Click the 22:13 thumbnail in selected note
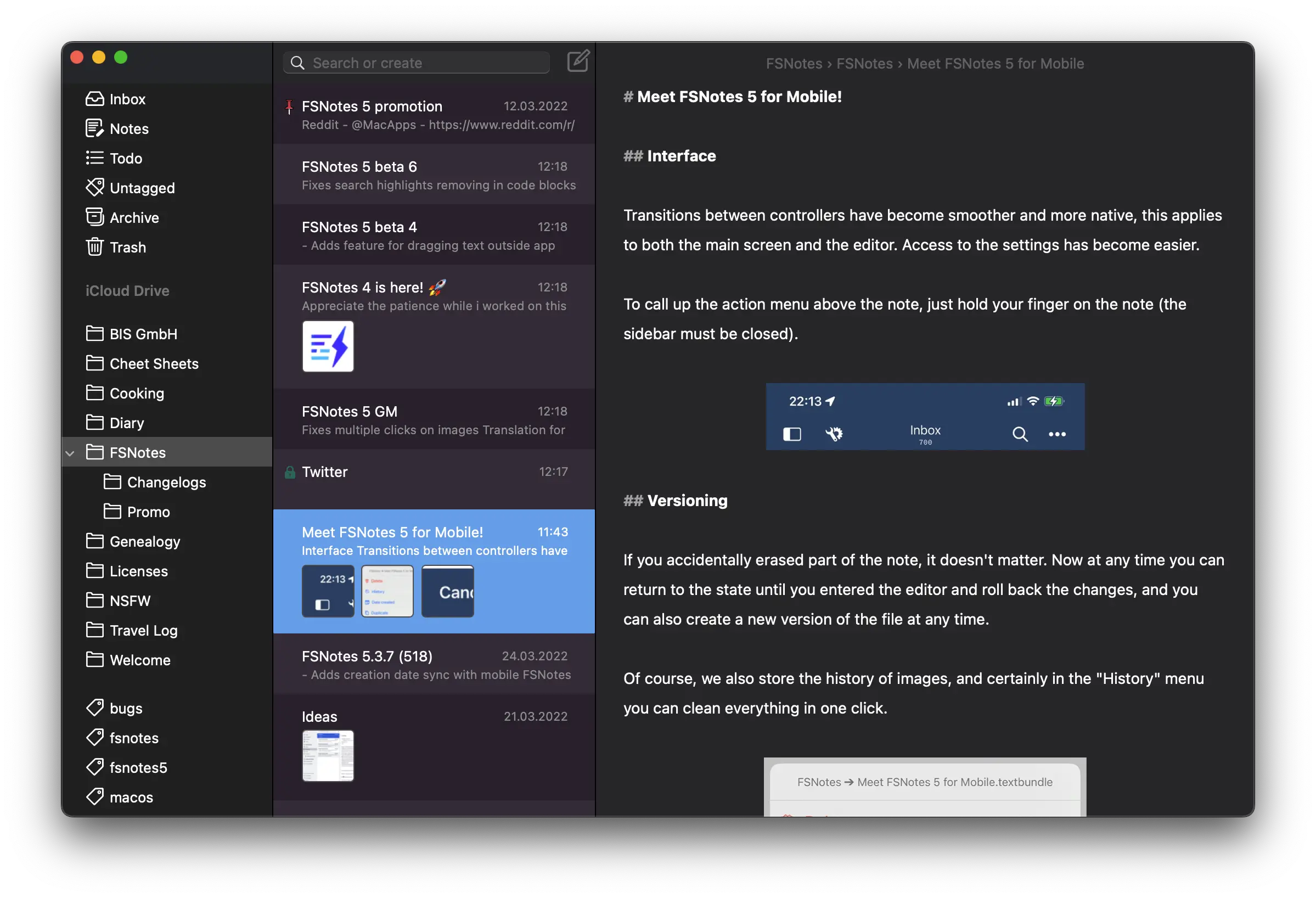 [x=328, y=591]
